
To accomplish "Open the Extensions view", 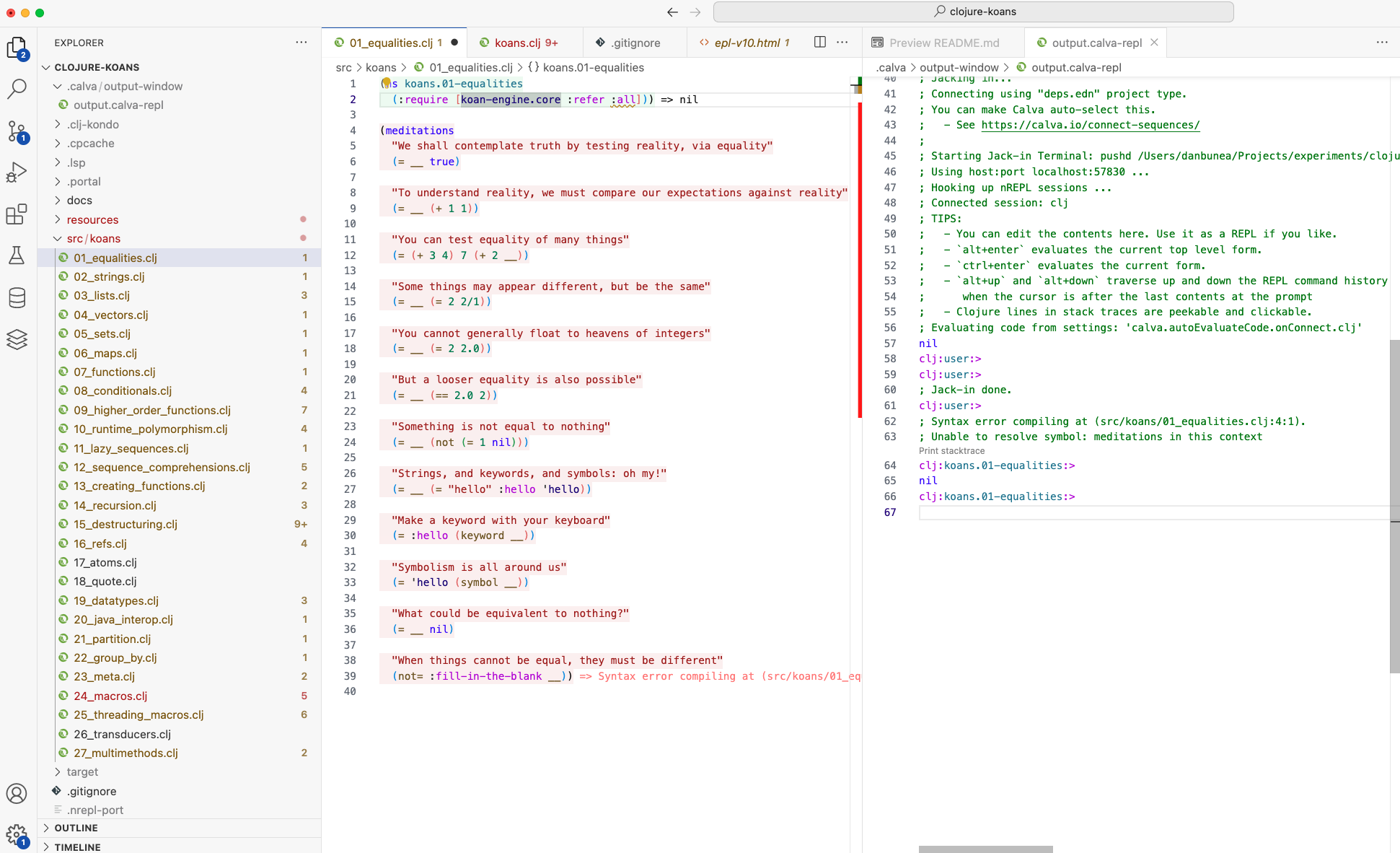I will click(17, 214).
